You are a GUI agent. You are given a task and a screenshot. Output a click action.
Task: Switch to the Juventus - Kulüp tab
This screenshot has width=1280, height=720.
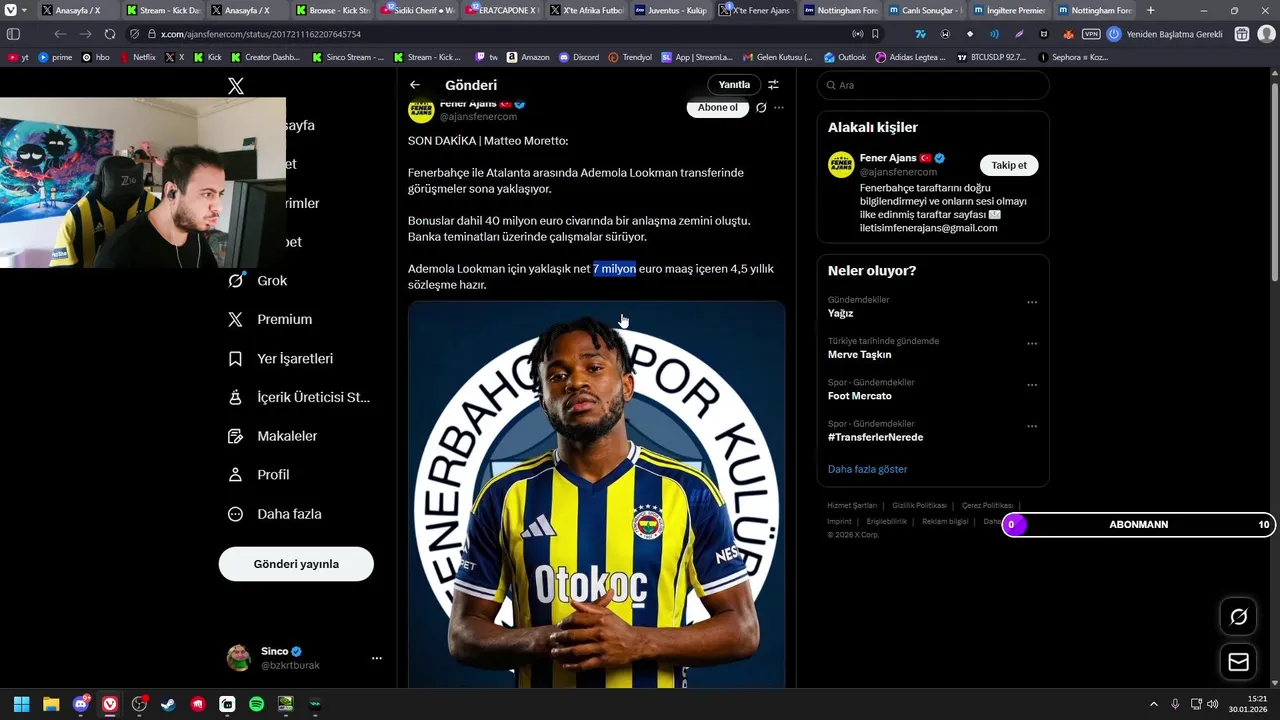pyautogui.click(x=673, y=10)
